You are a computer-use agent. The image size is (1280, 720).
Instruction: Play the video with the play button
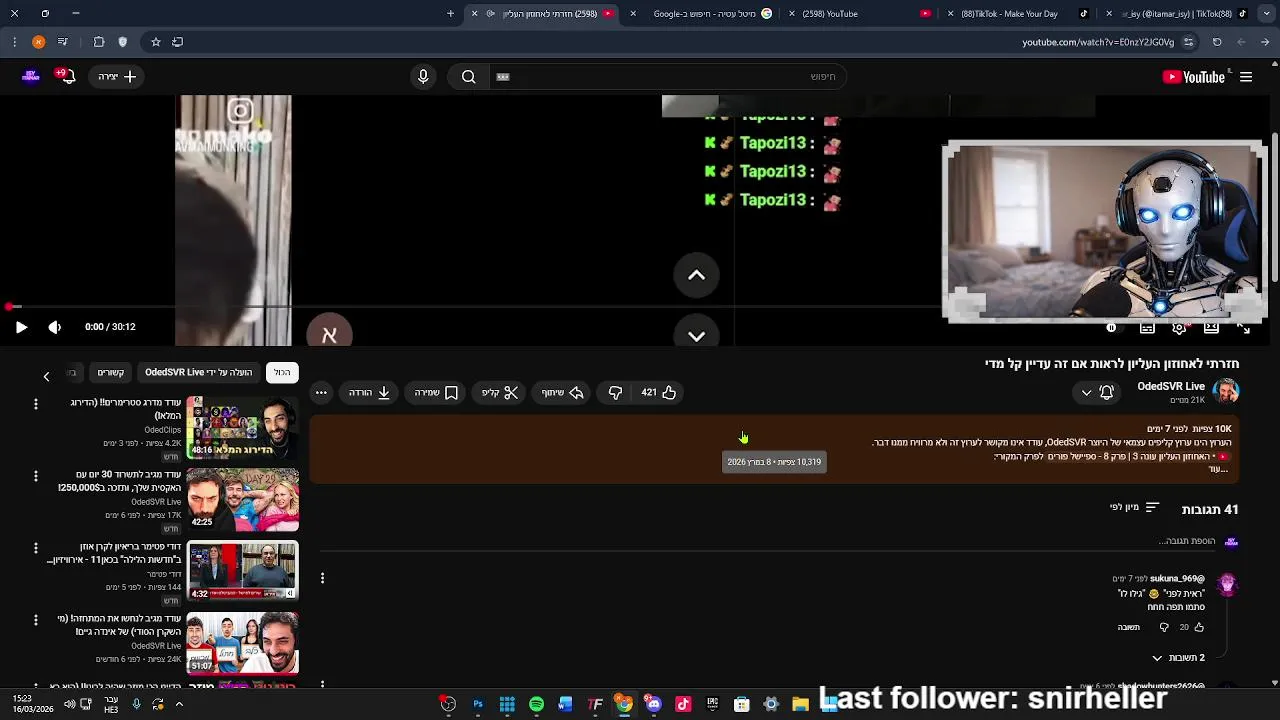[x=21, y=327]
